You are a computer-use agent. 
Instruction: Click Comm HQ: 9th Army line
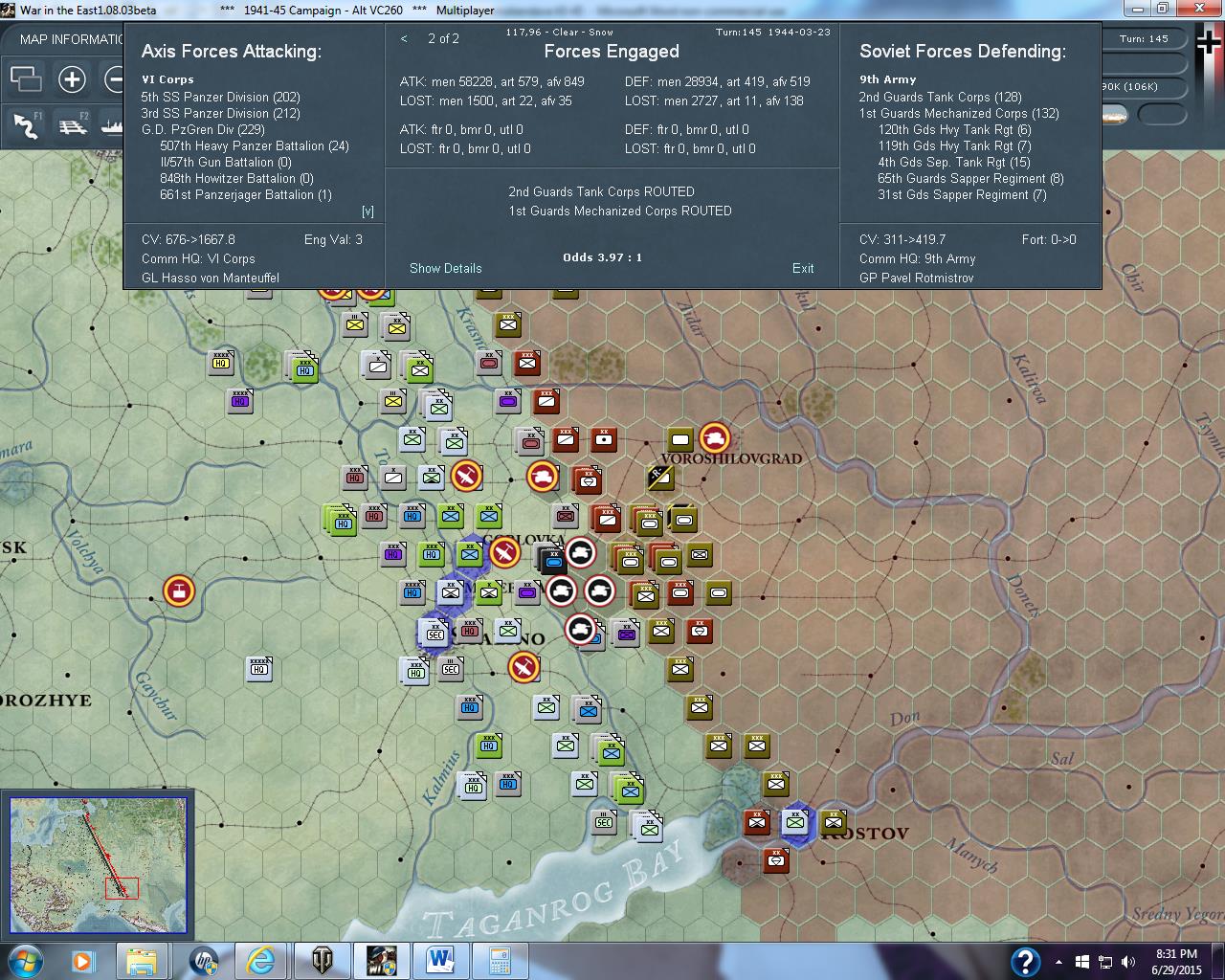tap(917, 258)
